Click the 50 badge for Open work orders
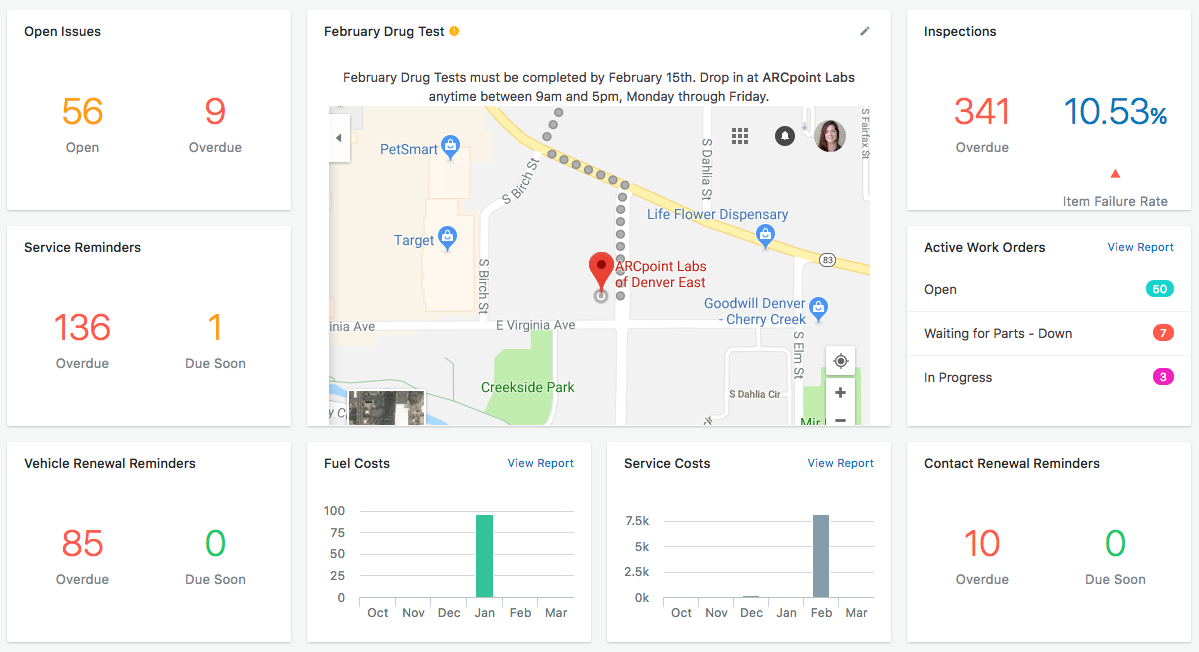 (1159, 289)
